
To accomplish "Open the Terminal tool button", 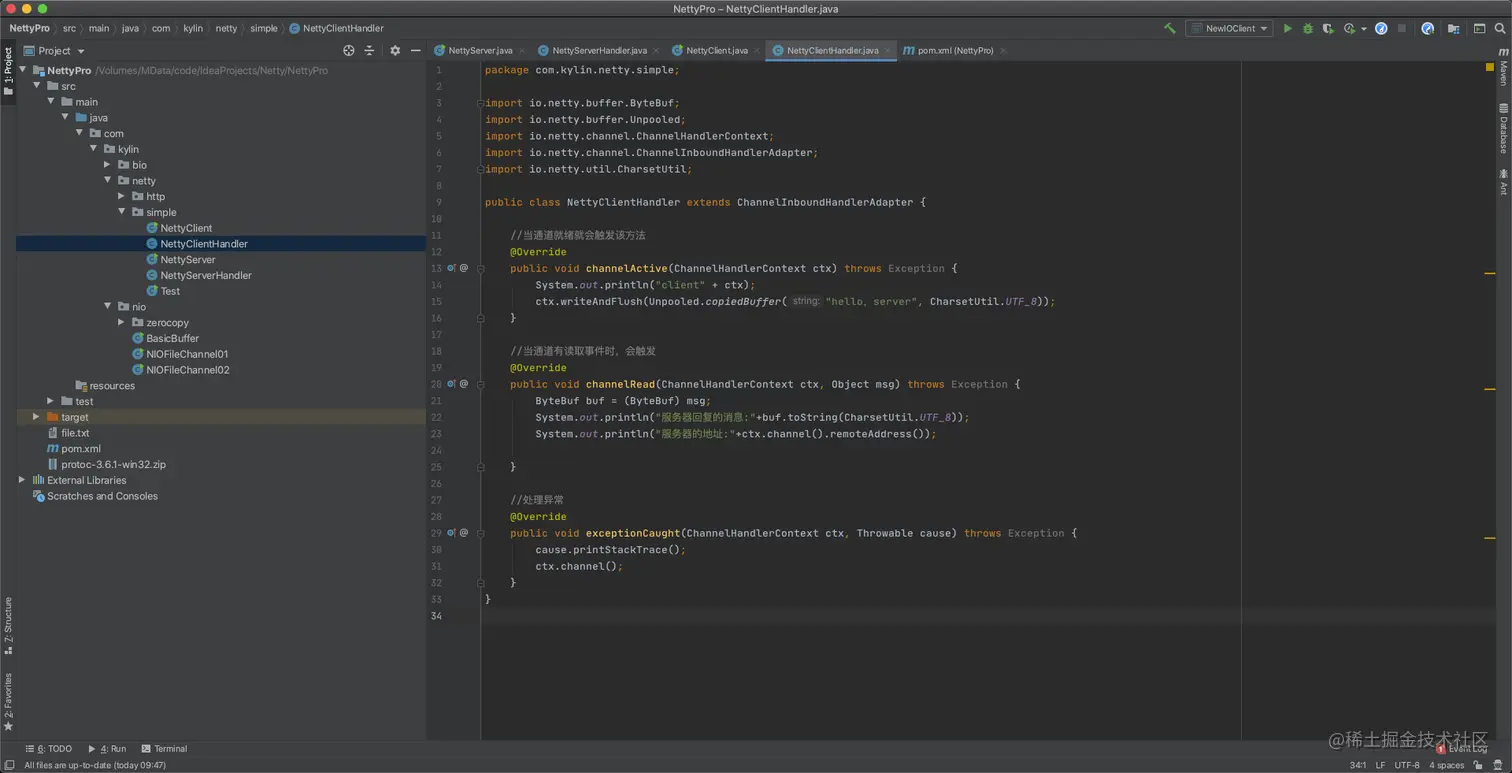I will tap(164, 749).
